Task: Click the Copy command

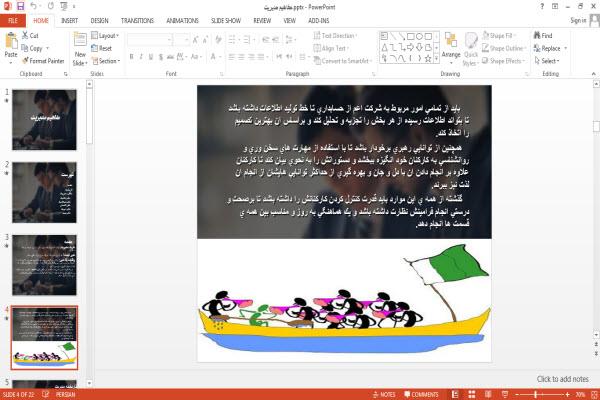Action: [32, 48]
